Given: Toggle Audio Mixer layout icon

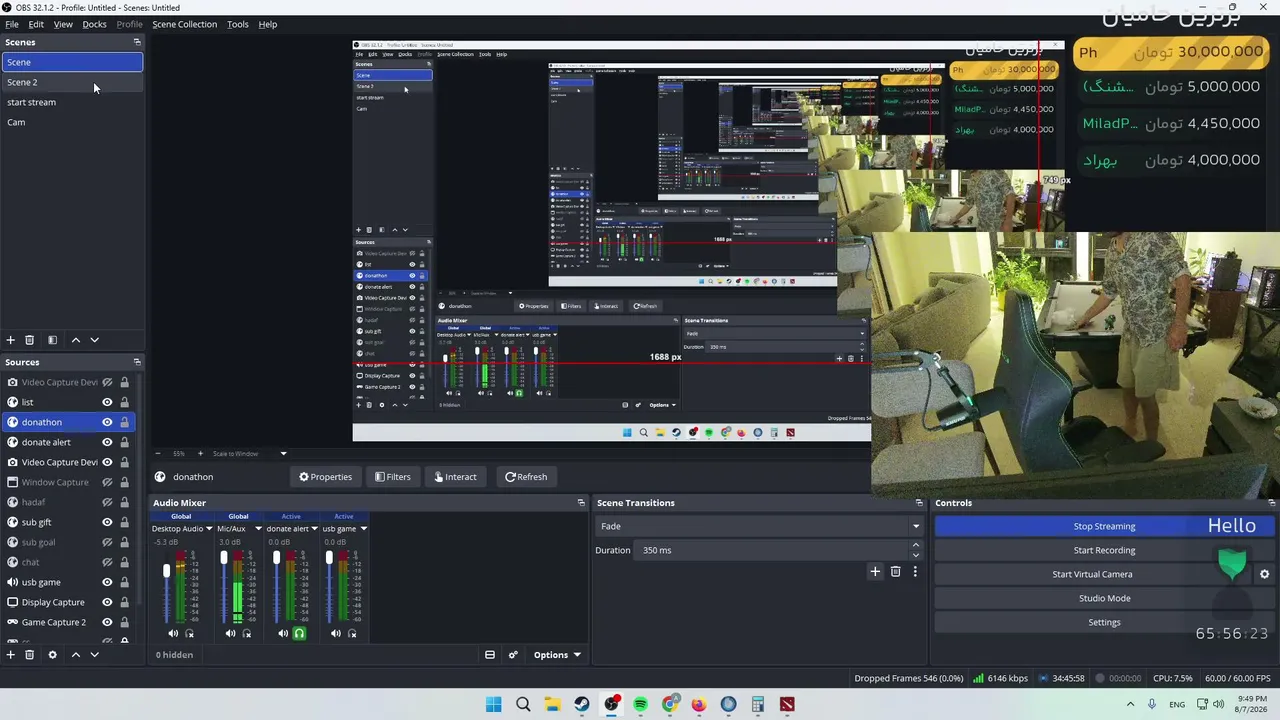Looking at the screenshot, I should click(x=490, y=655).
